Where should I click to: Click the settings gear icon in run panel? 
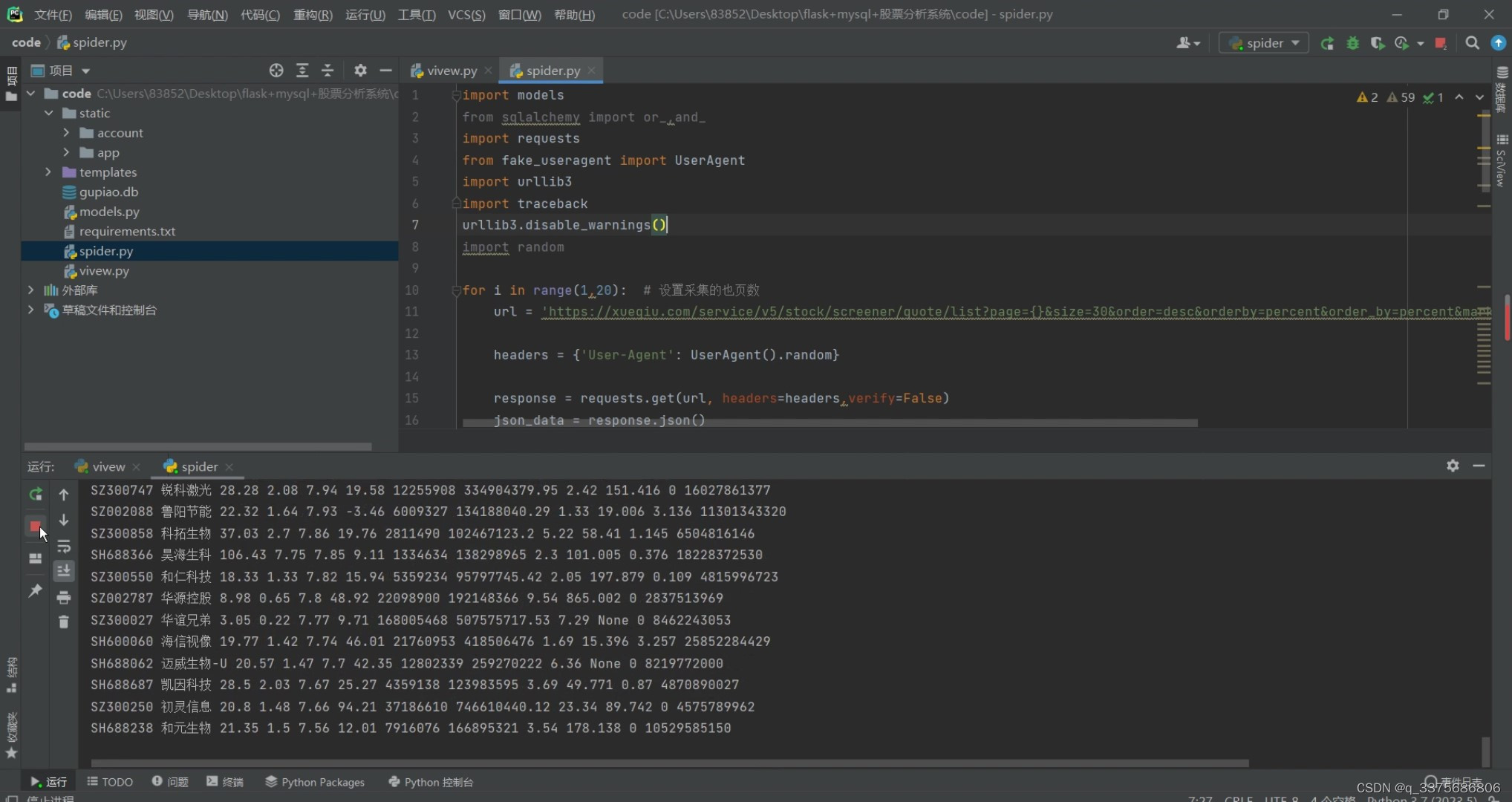[x=1452, y=465]
